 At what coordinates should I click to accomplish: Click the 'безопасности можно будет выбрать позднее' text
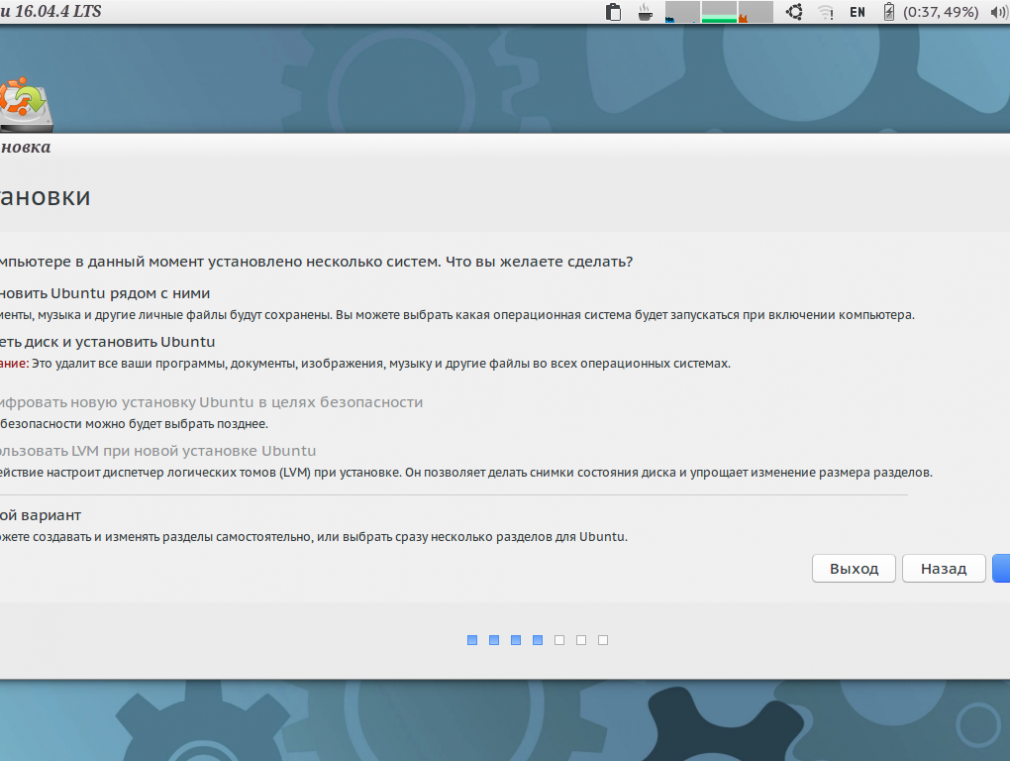click(134, 424)
